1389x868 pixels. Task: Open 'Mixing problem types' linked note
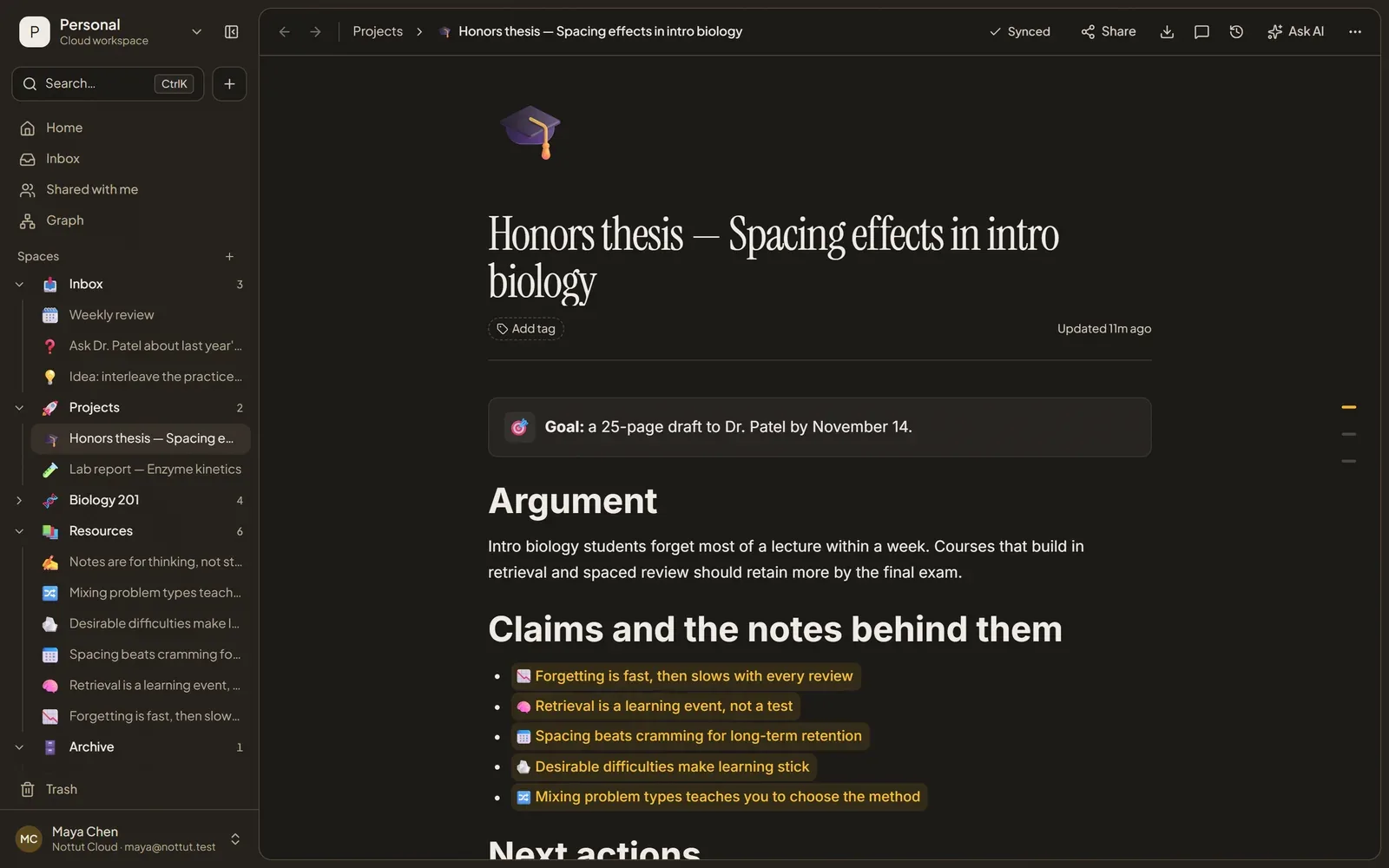tap(719, 797)
